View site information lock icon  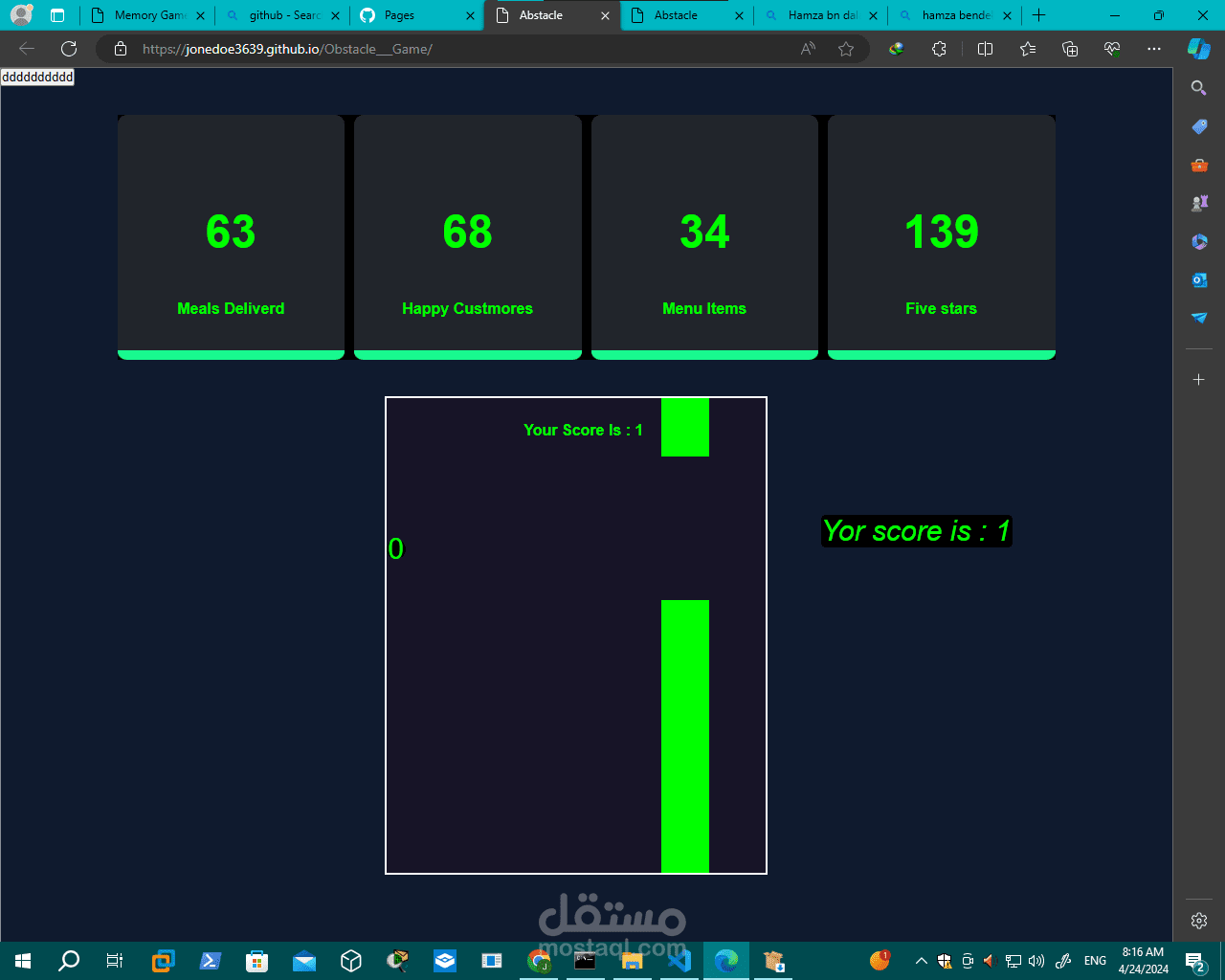pos(121,49)
